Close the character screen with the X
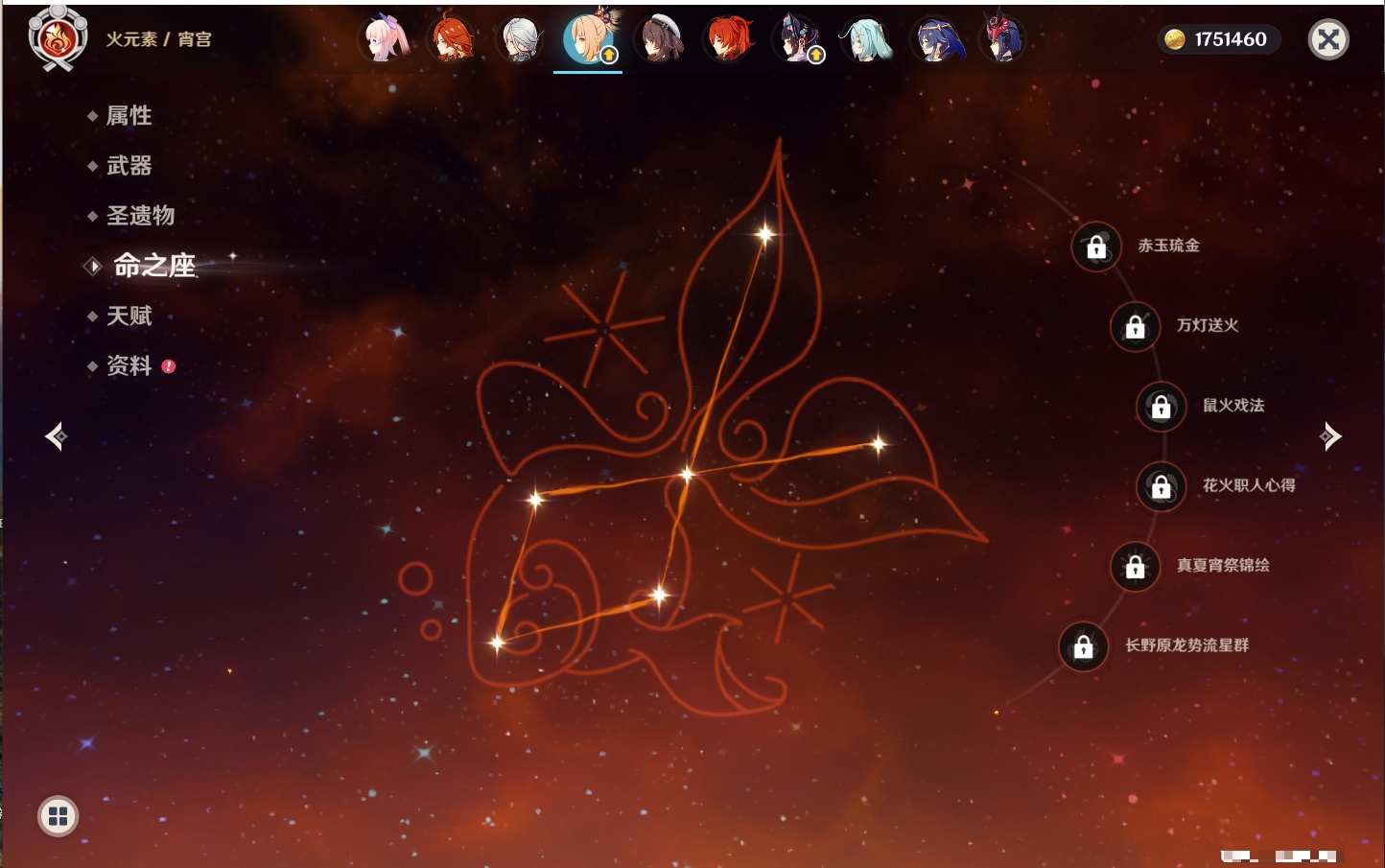The width and height of the screenshot is (1385, 868). click(1328, 39)
